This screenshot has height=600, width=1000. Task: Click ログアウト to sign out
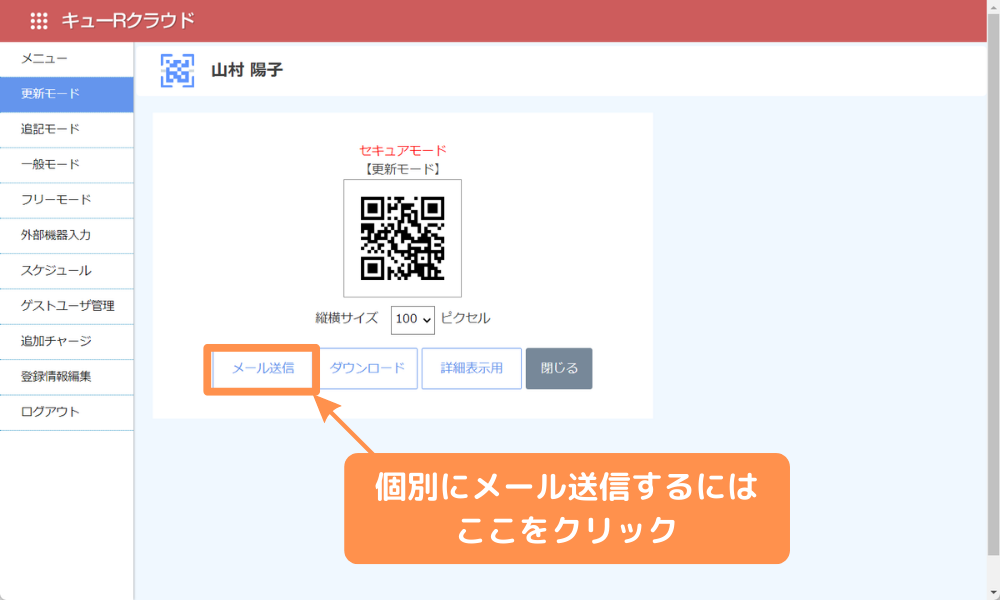66,412
